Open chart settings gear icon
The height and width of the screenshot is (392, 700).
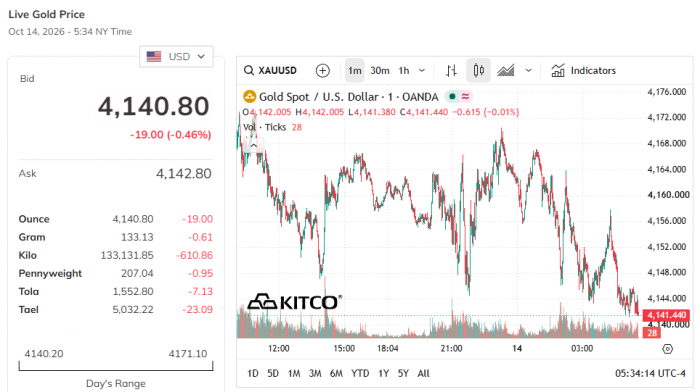click(x=667, y=349)
